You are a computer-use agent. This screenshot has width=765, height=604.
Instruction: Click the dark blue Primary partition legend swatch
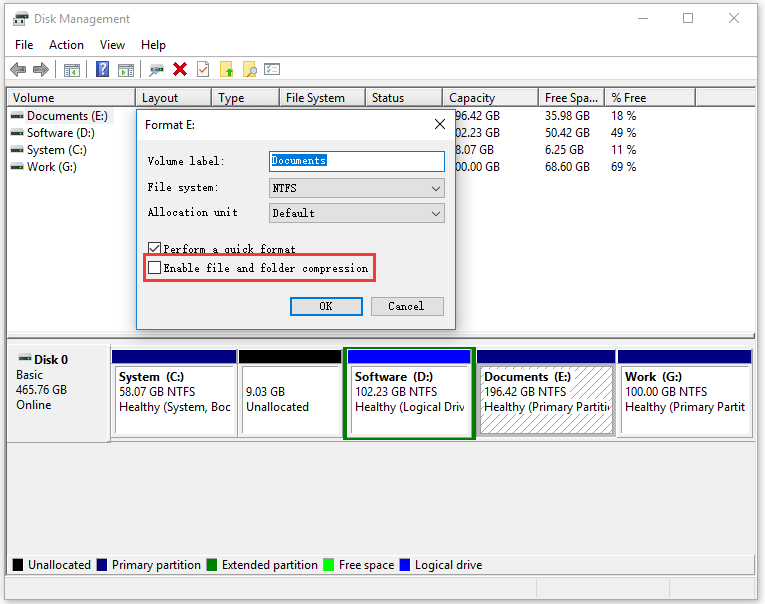[x=102, y=565]
